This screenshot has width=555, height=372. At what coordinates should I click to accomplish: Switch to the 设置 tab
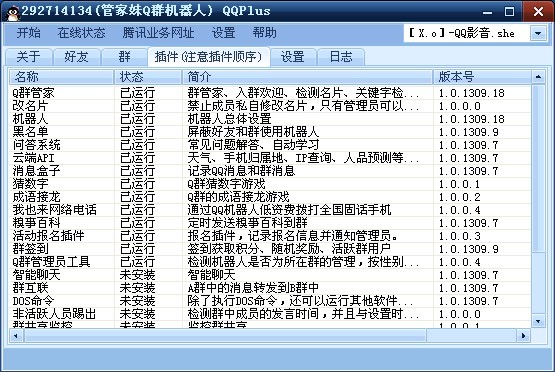click(293, 57)
